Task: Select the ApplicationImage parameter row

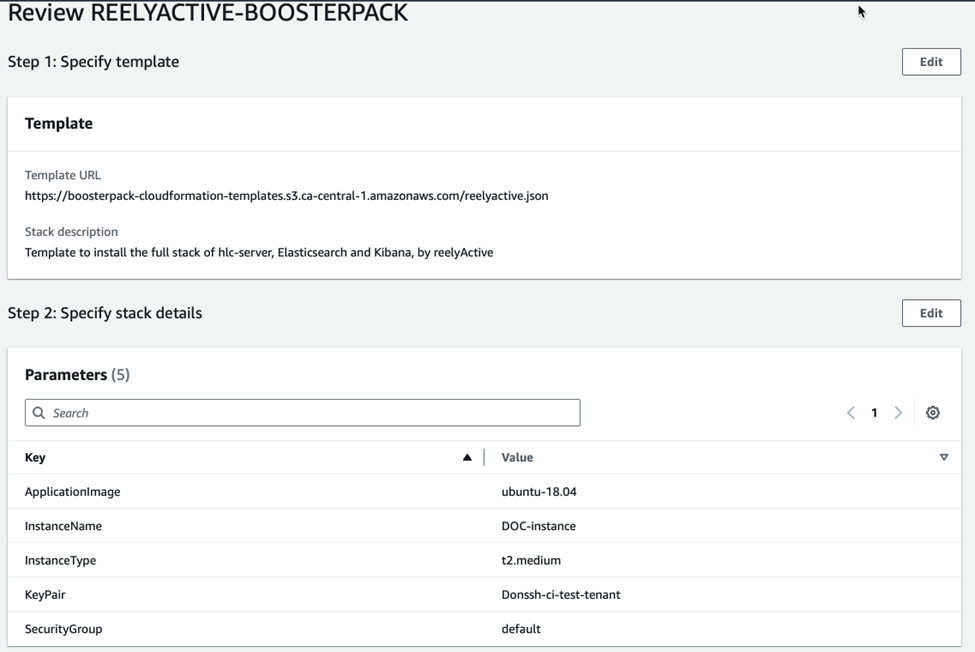Action: [73, 492]
